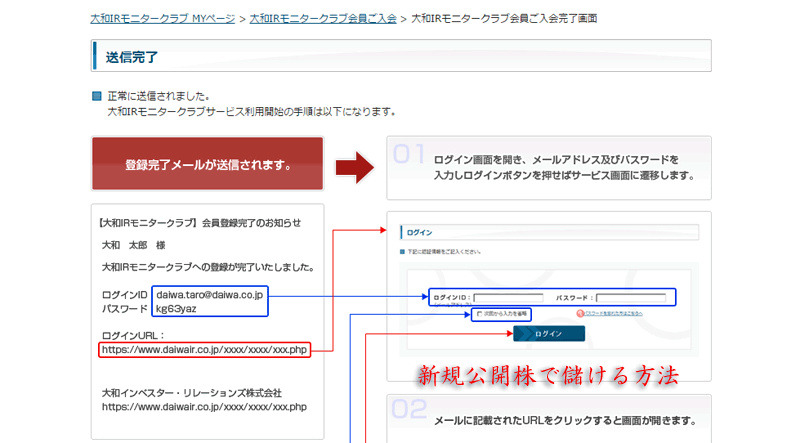Click the 登録完了メールが送信されます。 banner
This screenshot has height=443, width=800.
tap(208, 164)
